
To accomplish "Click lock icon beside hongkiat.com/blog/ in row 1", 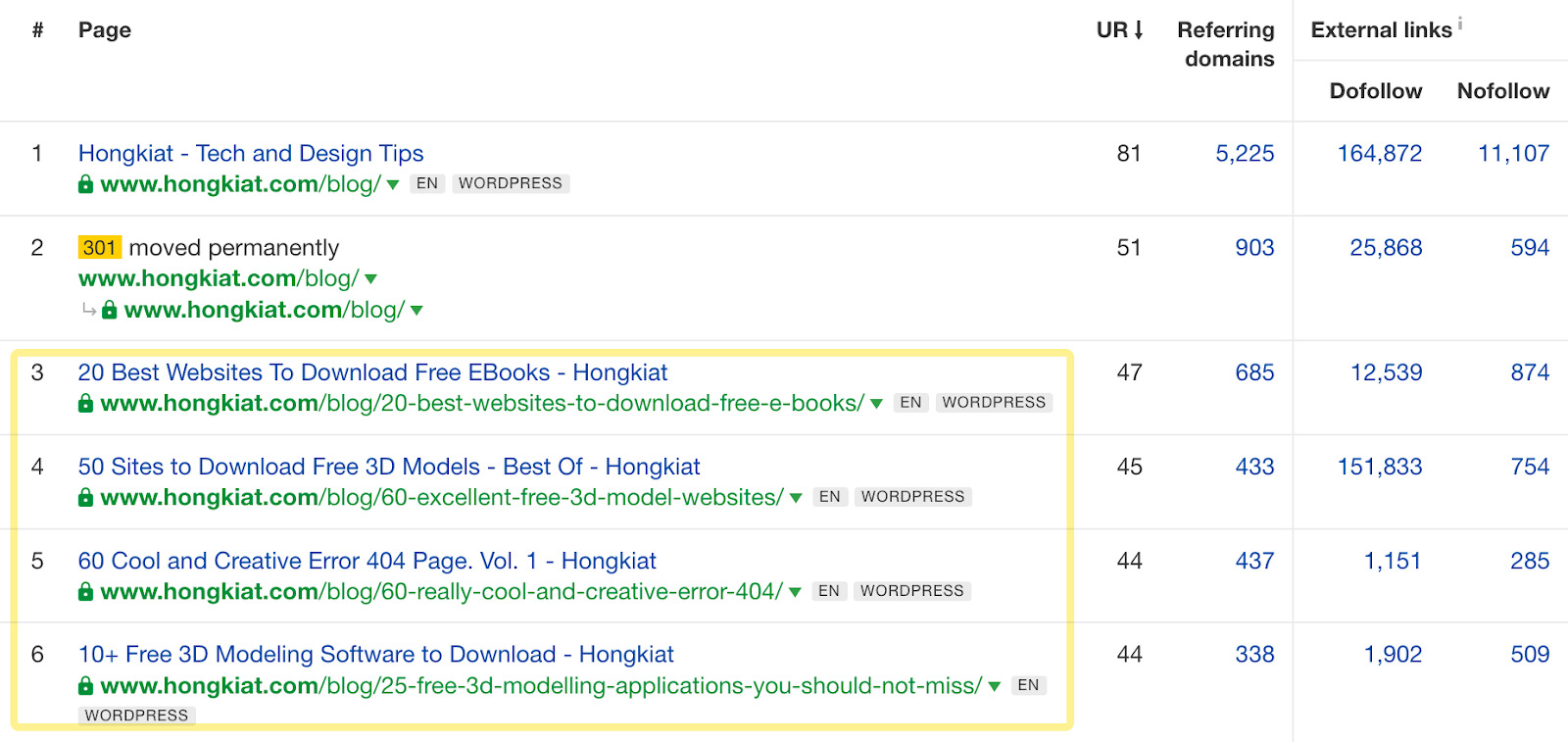I will 86,184.
